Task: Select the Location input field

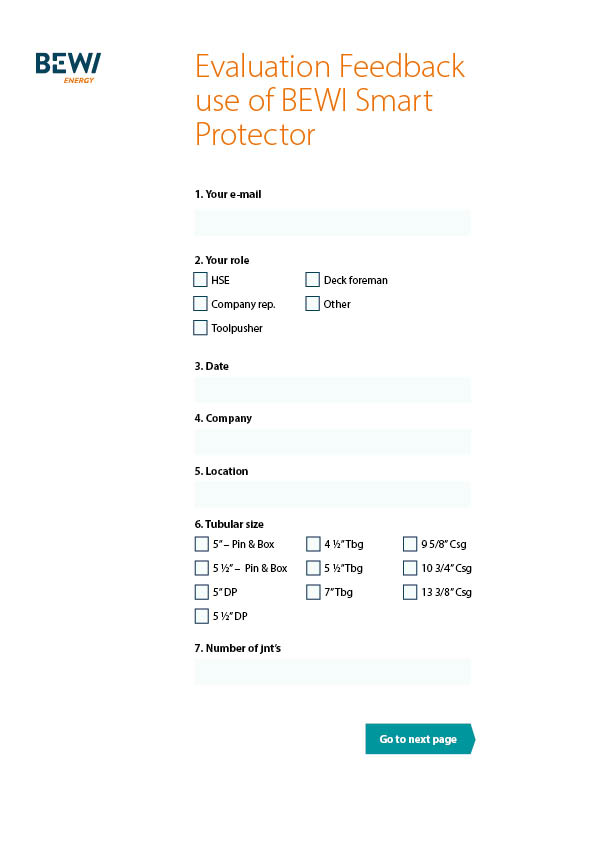Action: [x=332, y=495]
